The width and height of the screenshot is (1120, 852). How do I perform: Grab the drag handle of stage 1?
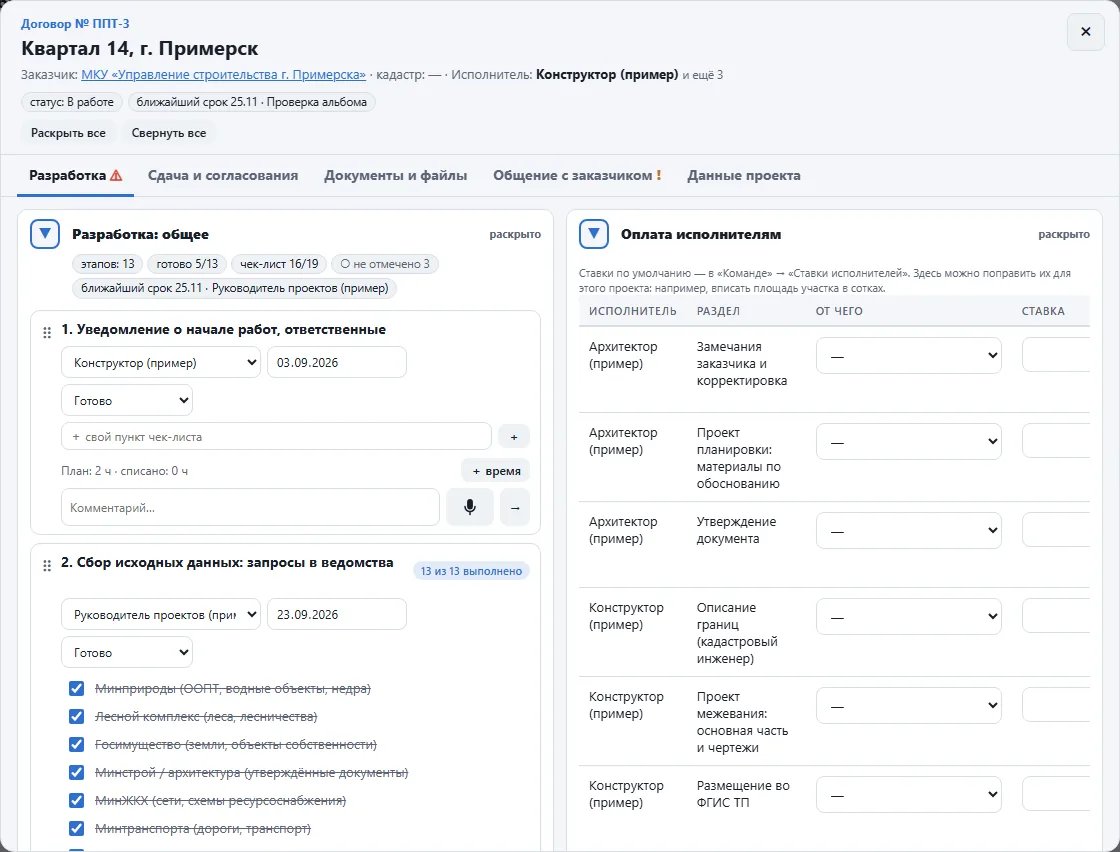47,332
